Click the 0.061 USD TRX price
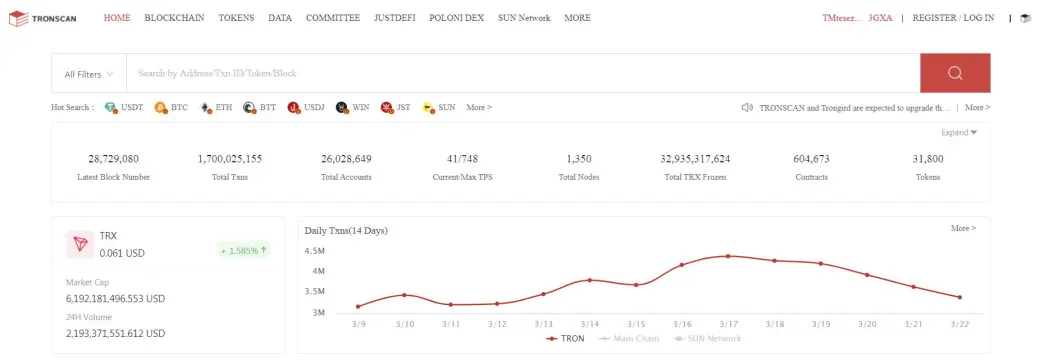 pyautogui.click(x=122, y=254)
